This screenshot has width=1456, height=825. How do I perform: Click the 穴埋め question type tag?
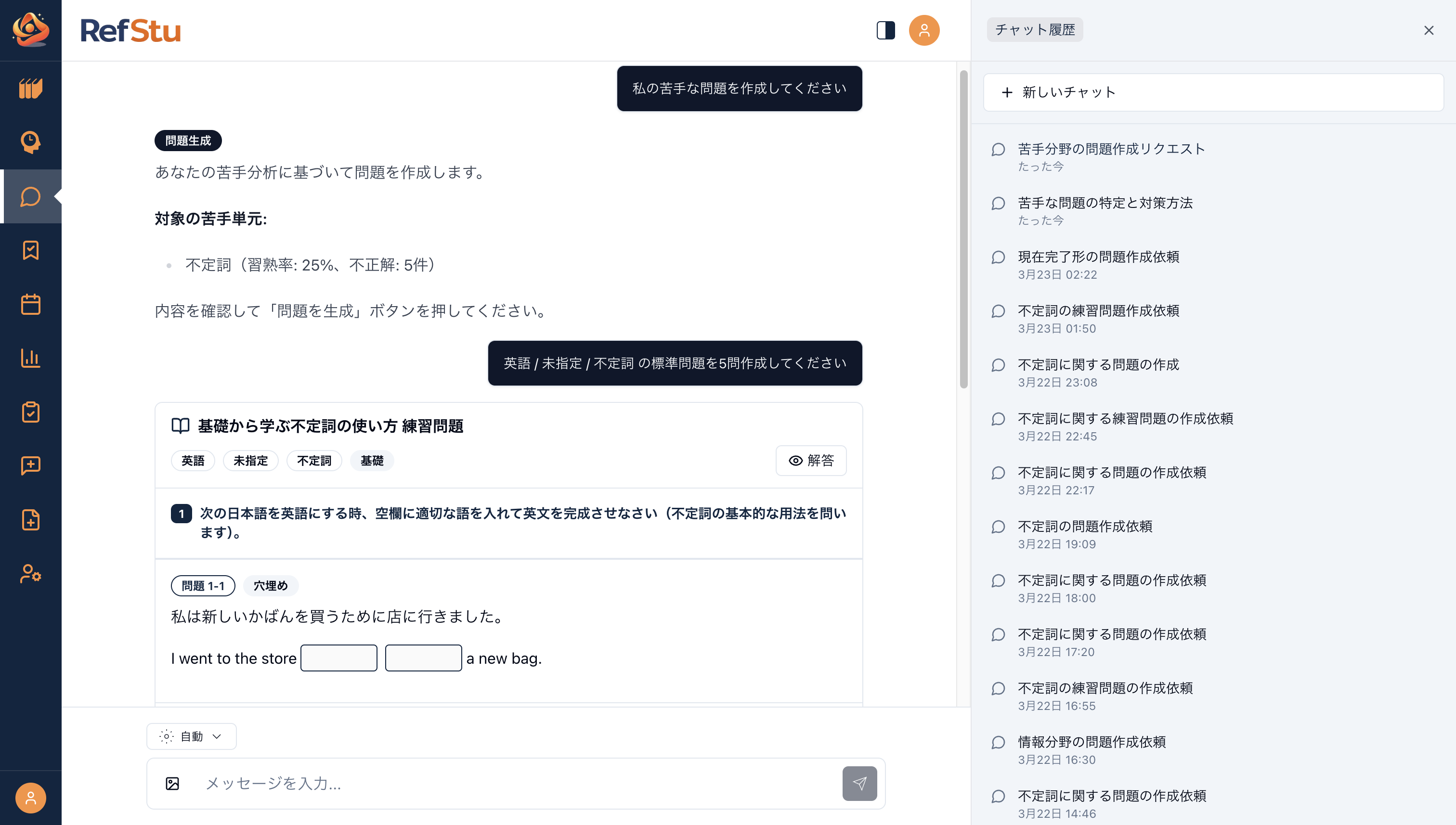270,585
